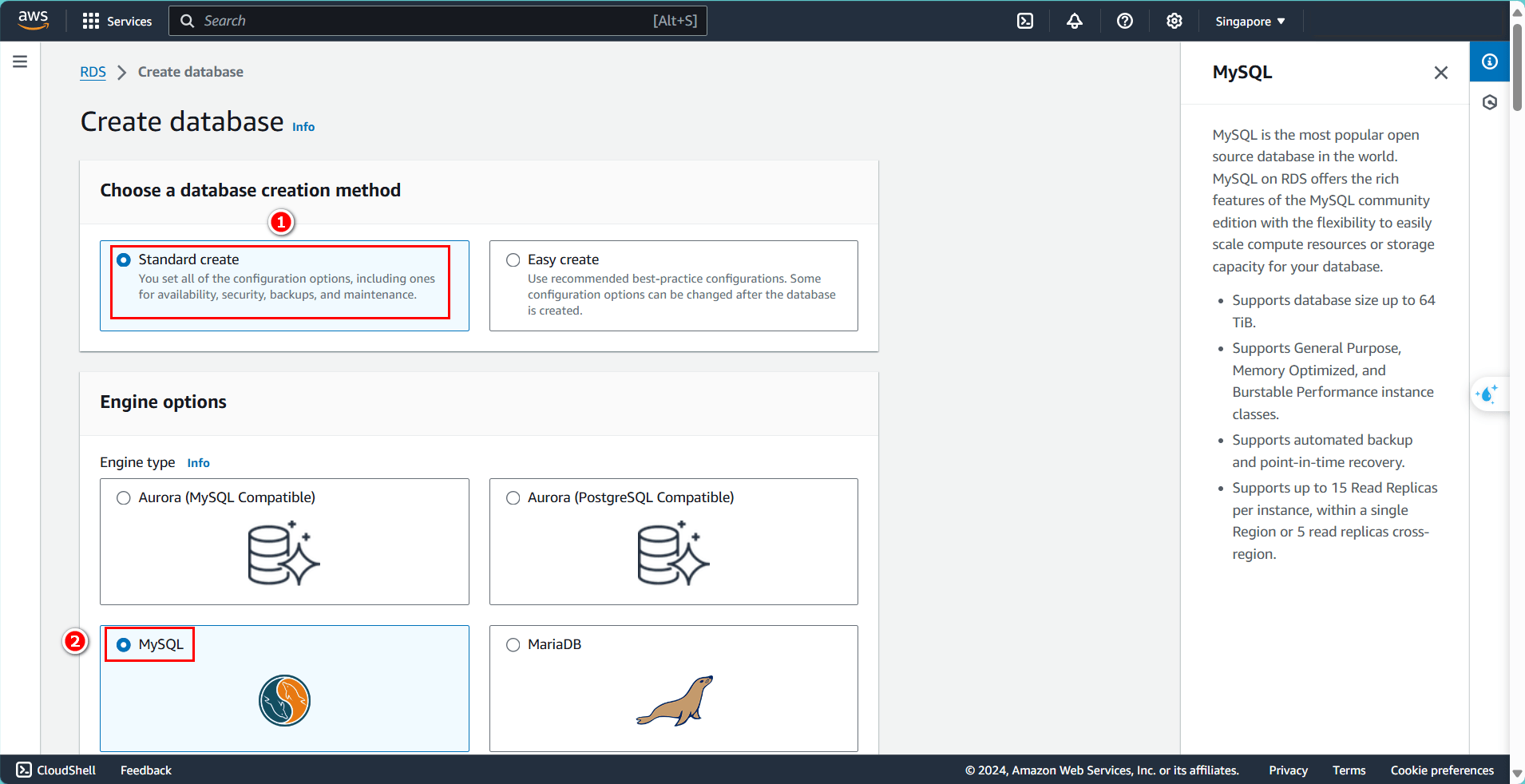Click the search magnifier icon
This screenshot has height=784, width=1525.
pyautogui.click(x=188, y=21)
